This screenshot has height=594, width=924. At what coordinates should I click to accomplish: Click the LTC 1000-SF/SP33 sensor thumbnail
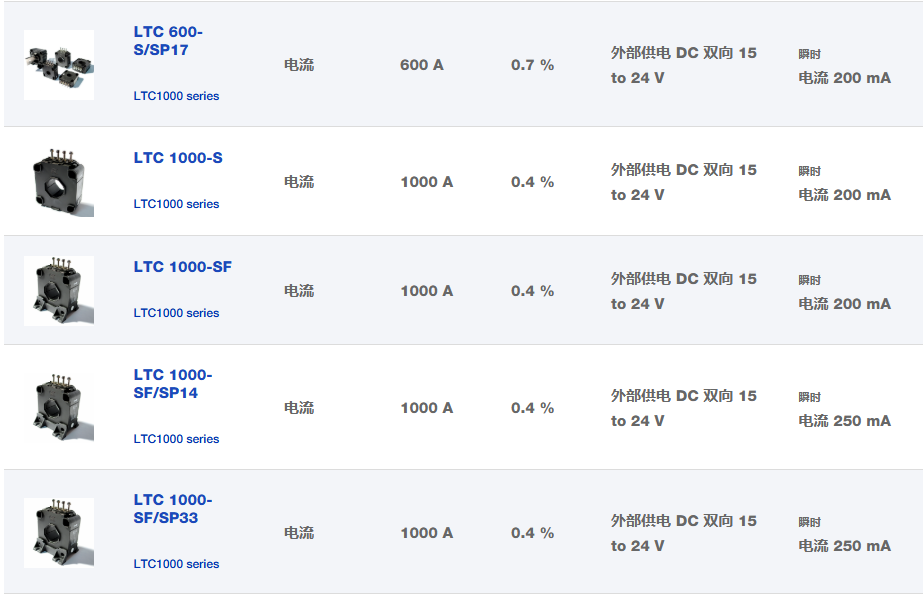59,533
